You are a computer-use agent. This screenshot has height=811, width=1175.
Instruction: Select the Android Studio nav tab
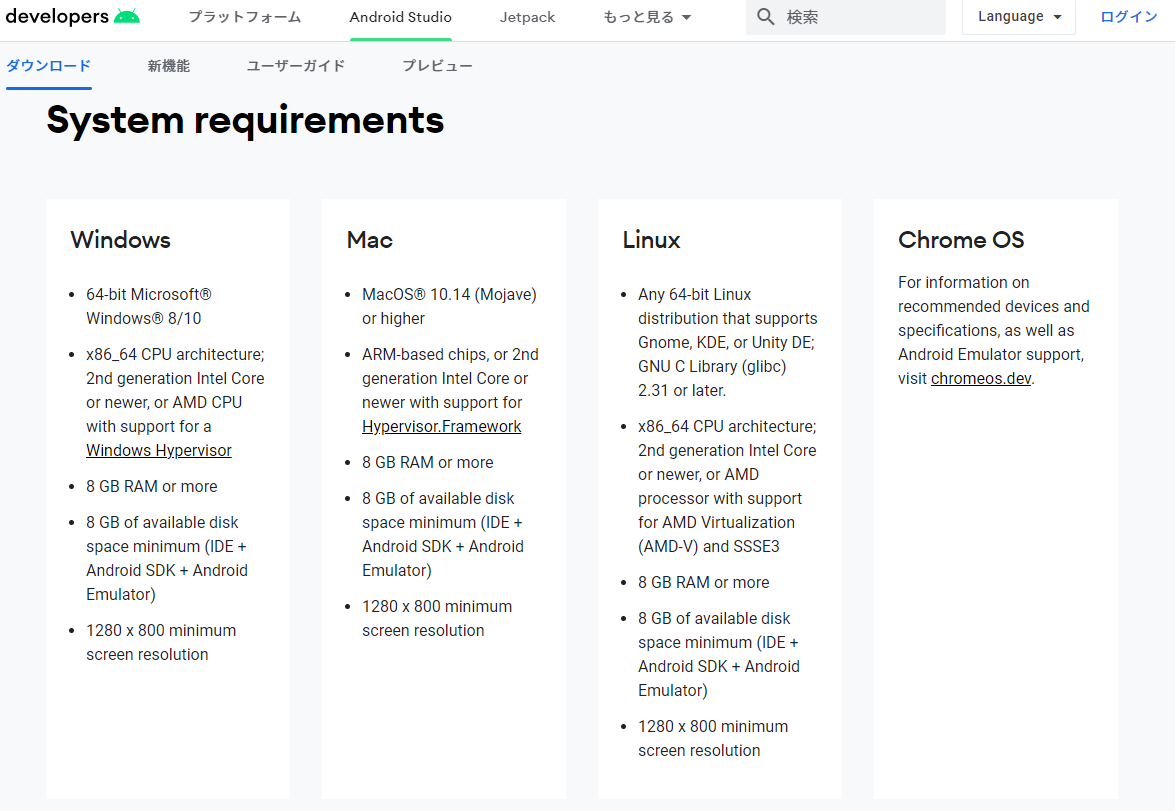pyautogui.click(x=400, y=17)
